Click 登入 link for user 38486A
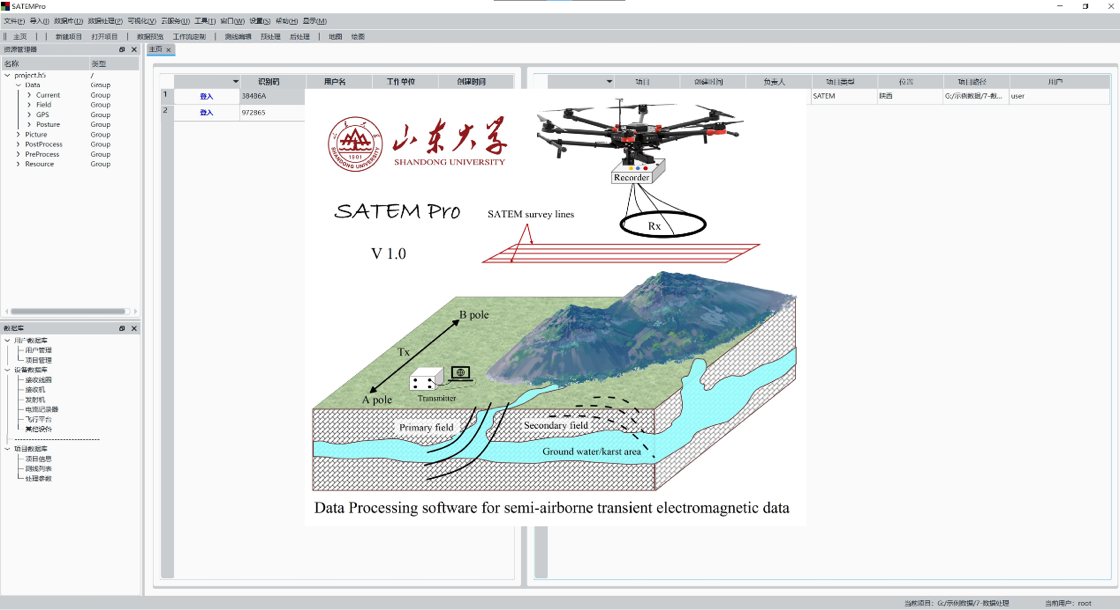Screen dimensions: 1120x610 (x=206, y=97)
